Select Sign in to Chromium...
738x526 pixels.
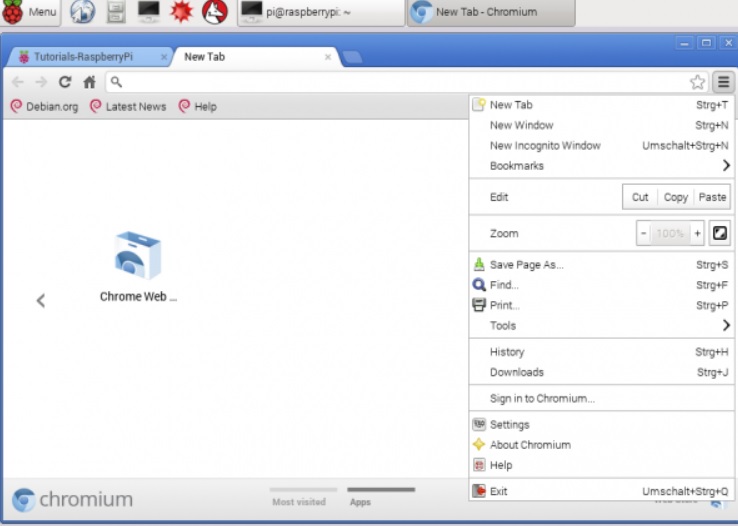601,398
